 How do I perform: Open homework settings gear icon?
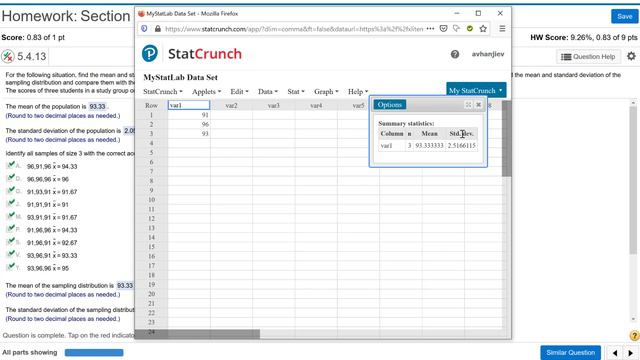point(631,56)
